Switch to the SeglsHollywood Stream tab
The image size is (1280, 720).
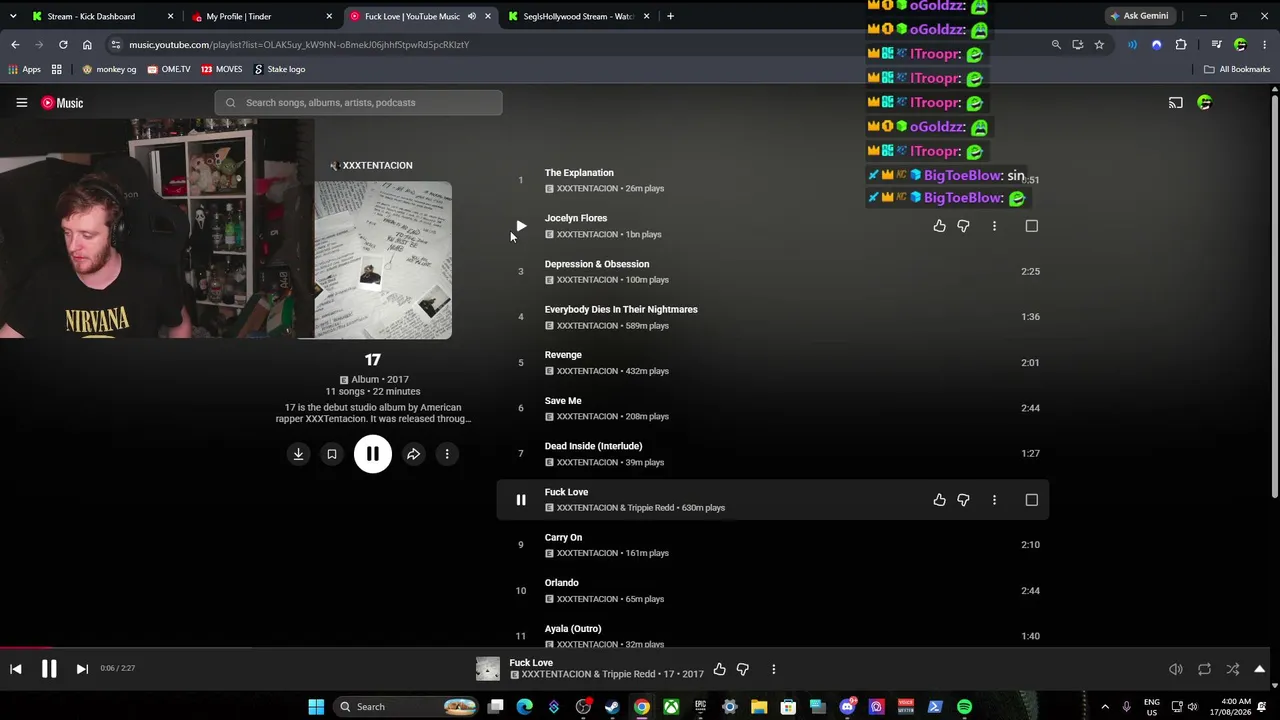[x=580, y=16]
